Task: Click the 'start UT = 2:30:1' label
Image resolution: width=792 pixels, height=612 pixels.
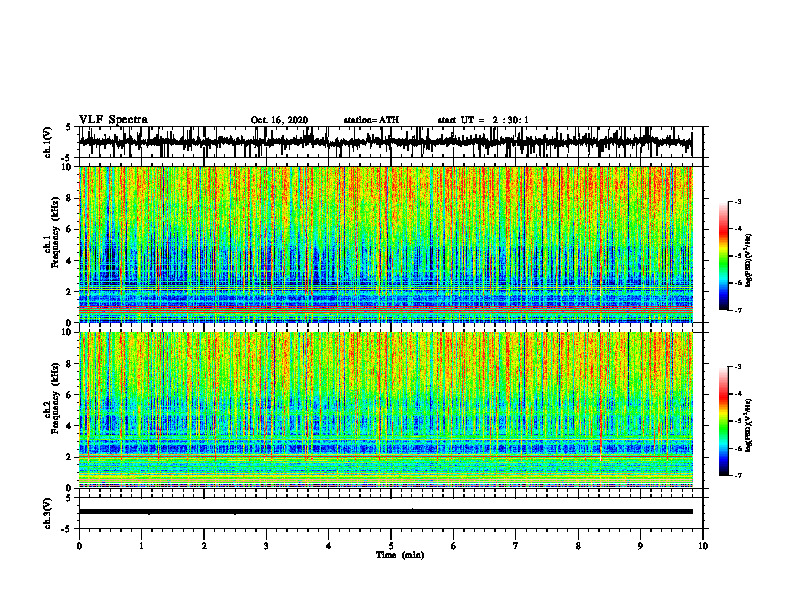Action: pyautogui.click(x=483, y=120)
